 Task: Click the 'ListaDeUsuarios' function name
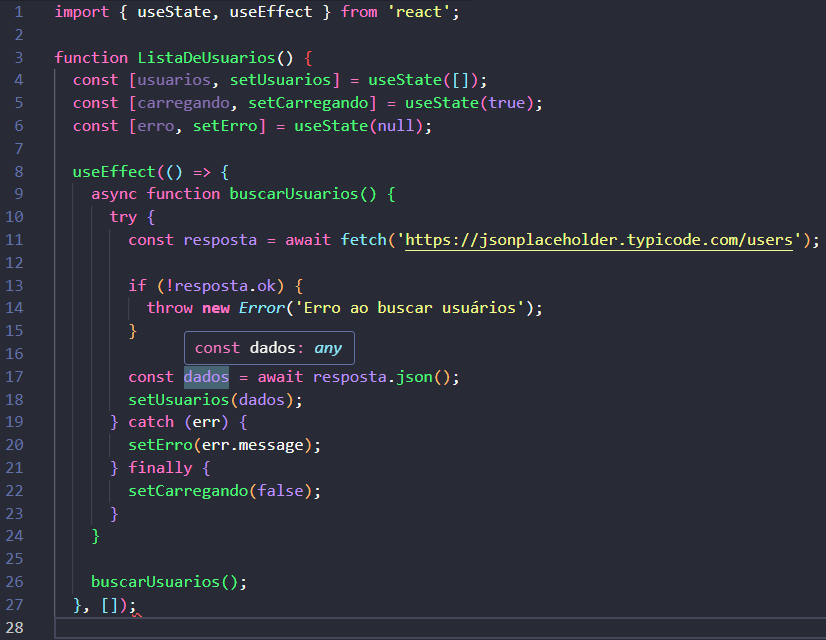(206, 57)
